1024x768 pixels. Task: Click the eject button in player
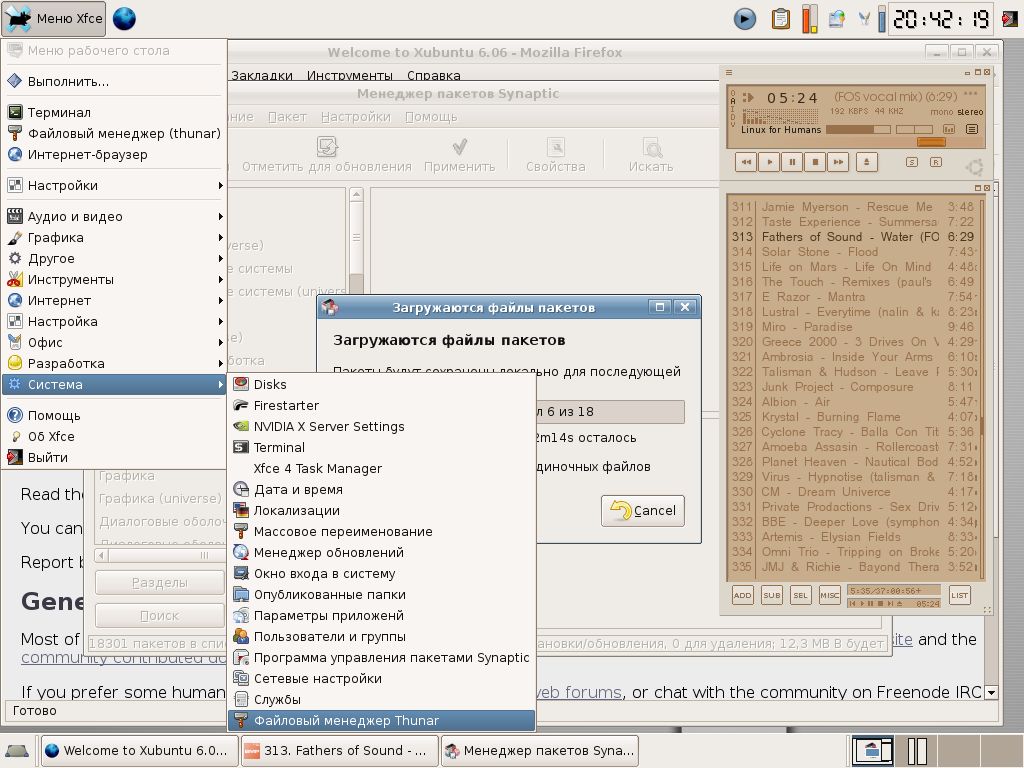point(867,162)
